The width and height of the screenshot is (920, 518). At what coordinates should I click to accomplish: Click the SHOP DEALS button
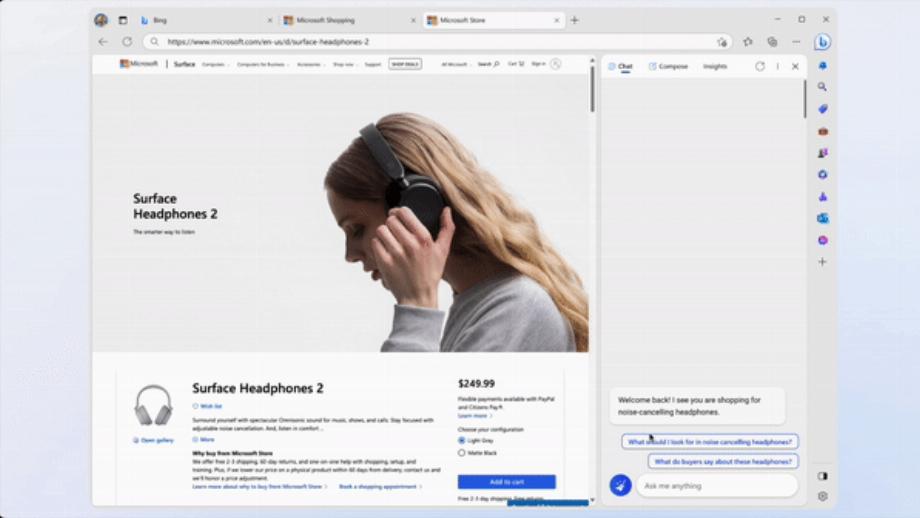(405, 64)
